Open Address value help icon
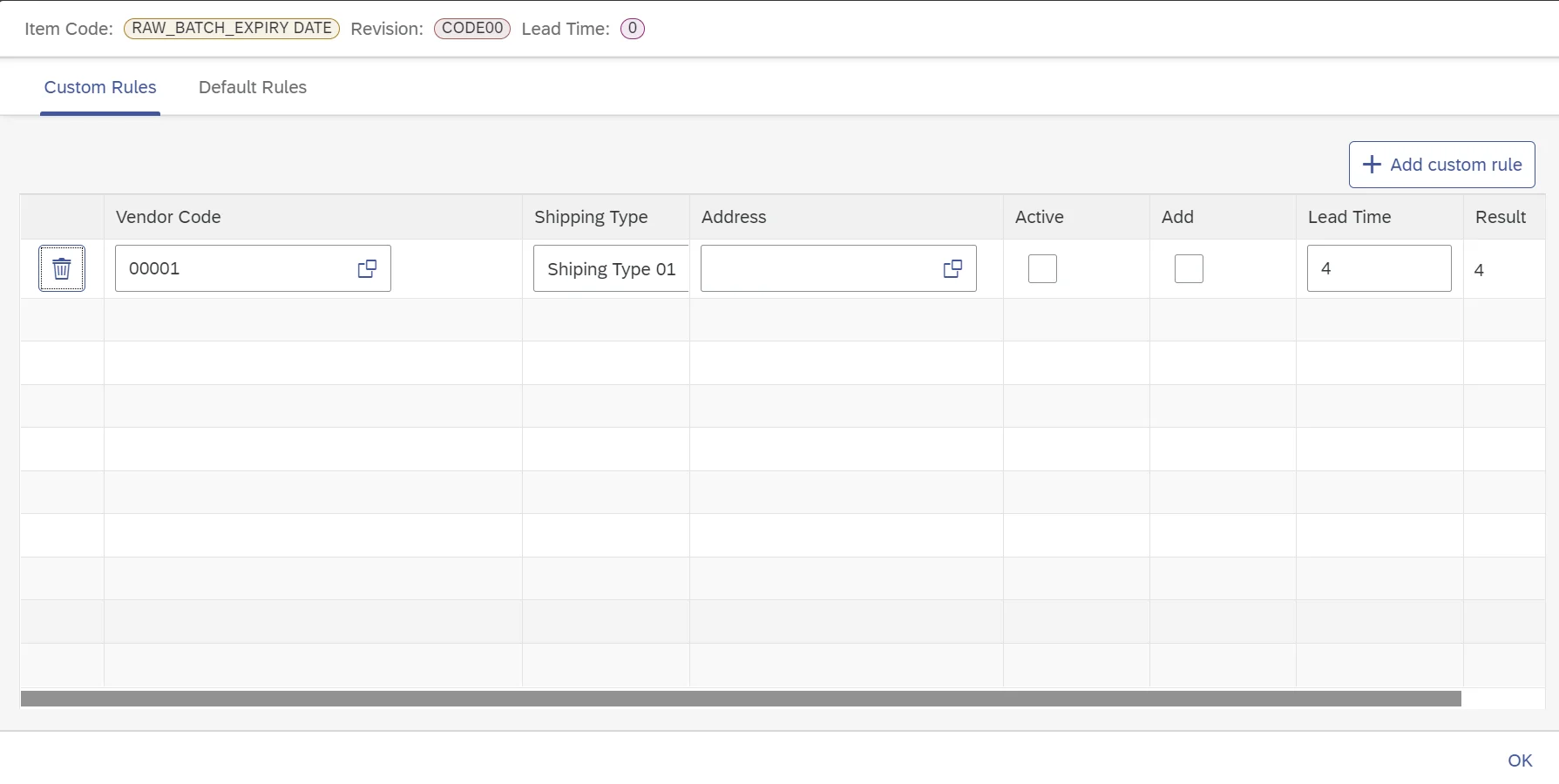 [x=952, y=268]
